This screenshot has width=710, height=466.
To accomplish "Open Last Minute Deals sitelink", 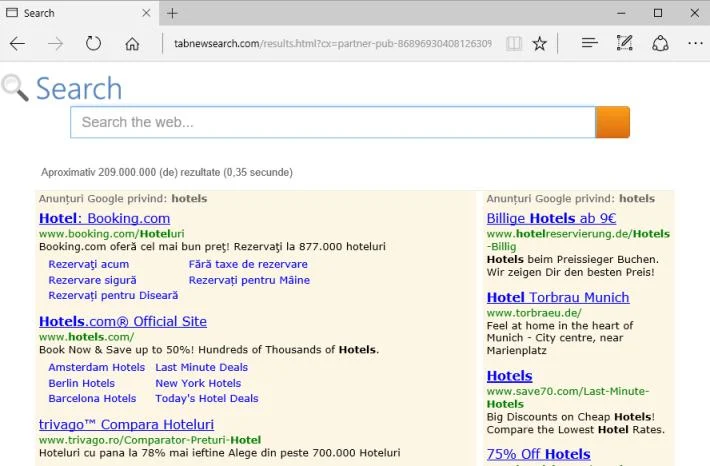I will (x=201, y=367).
